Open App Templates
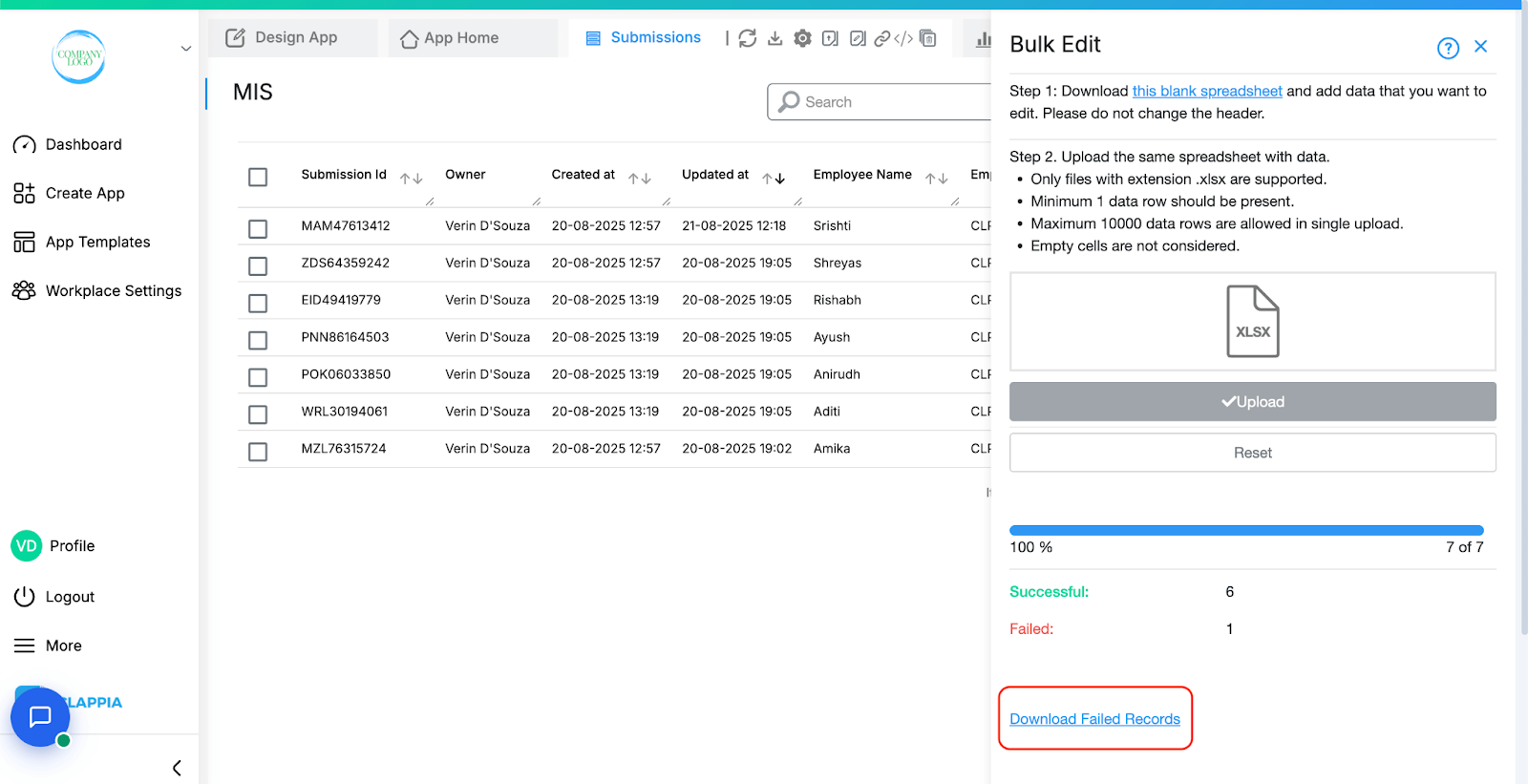 pos(99,242)
